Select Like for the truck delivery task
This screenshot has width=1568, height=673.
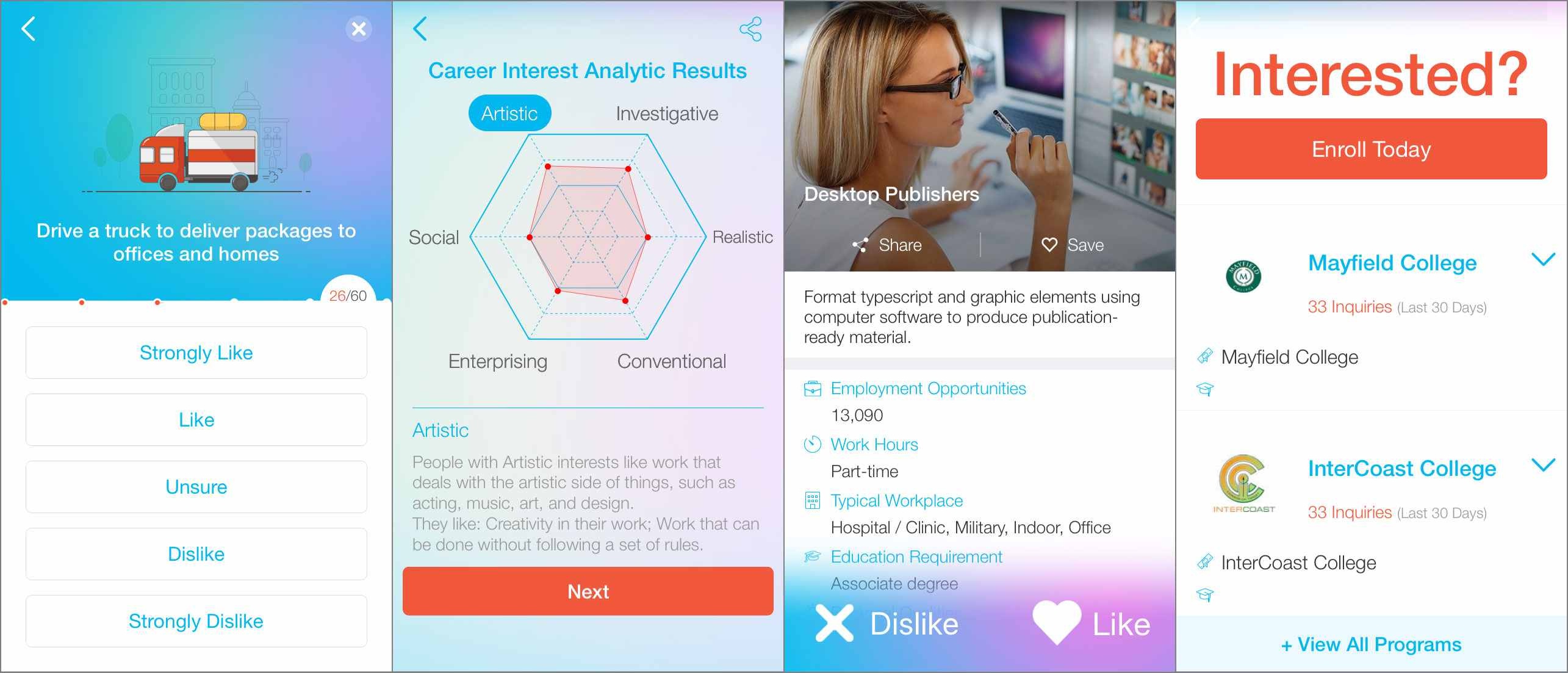196,419
